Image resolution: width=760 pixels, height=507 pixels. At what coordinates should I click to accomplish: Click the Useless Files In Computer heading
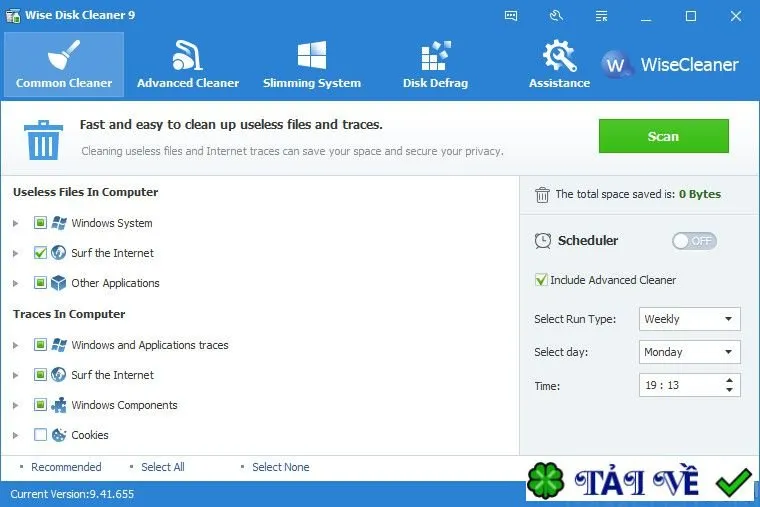pyautogui.click(x=86, y=192)
